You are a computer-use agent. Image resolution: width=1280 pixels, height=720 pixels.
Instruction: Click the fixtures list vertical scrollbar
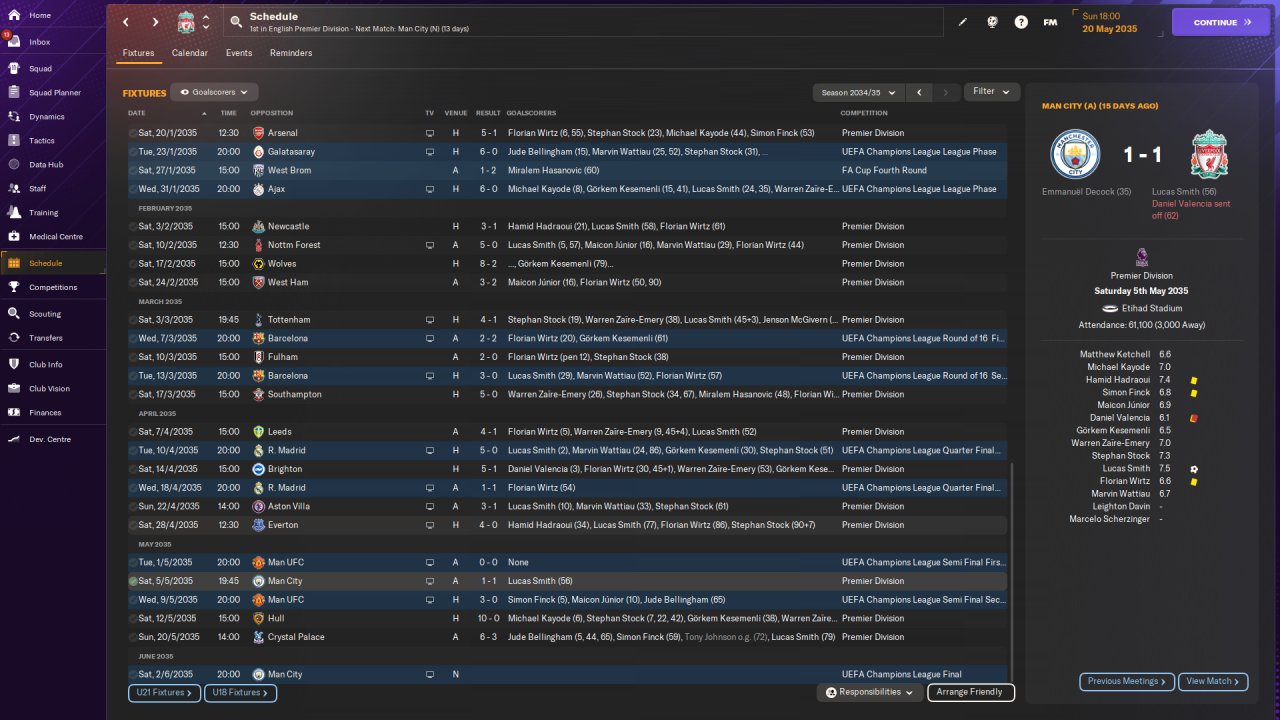pos(1012,570)
